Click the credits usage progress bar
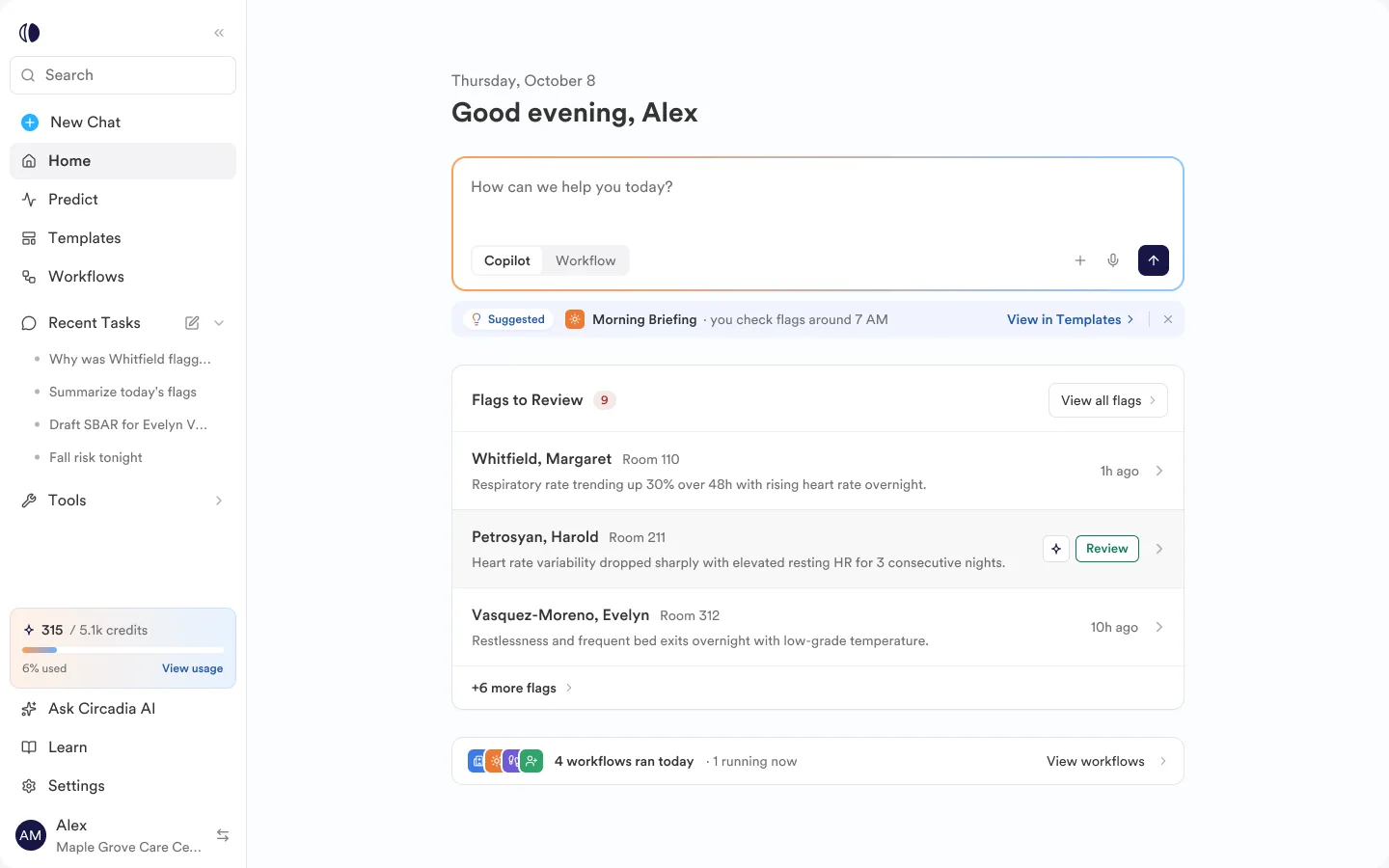 coord(123,650)
